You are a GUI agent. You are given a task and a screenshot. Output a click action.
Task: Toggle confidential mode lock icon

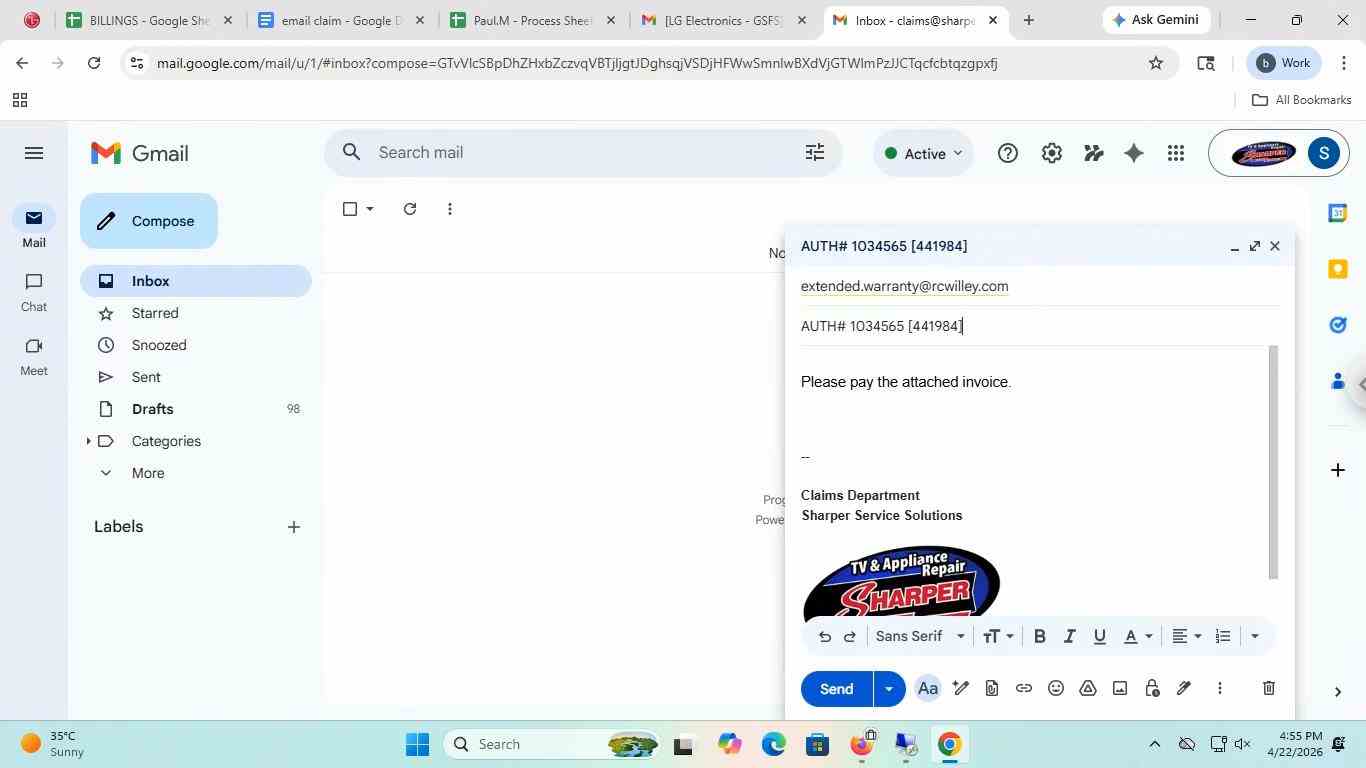coord(1151,688)
